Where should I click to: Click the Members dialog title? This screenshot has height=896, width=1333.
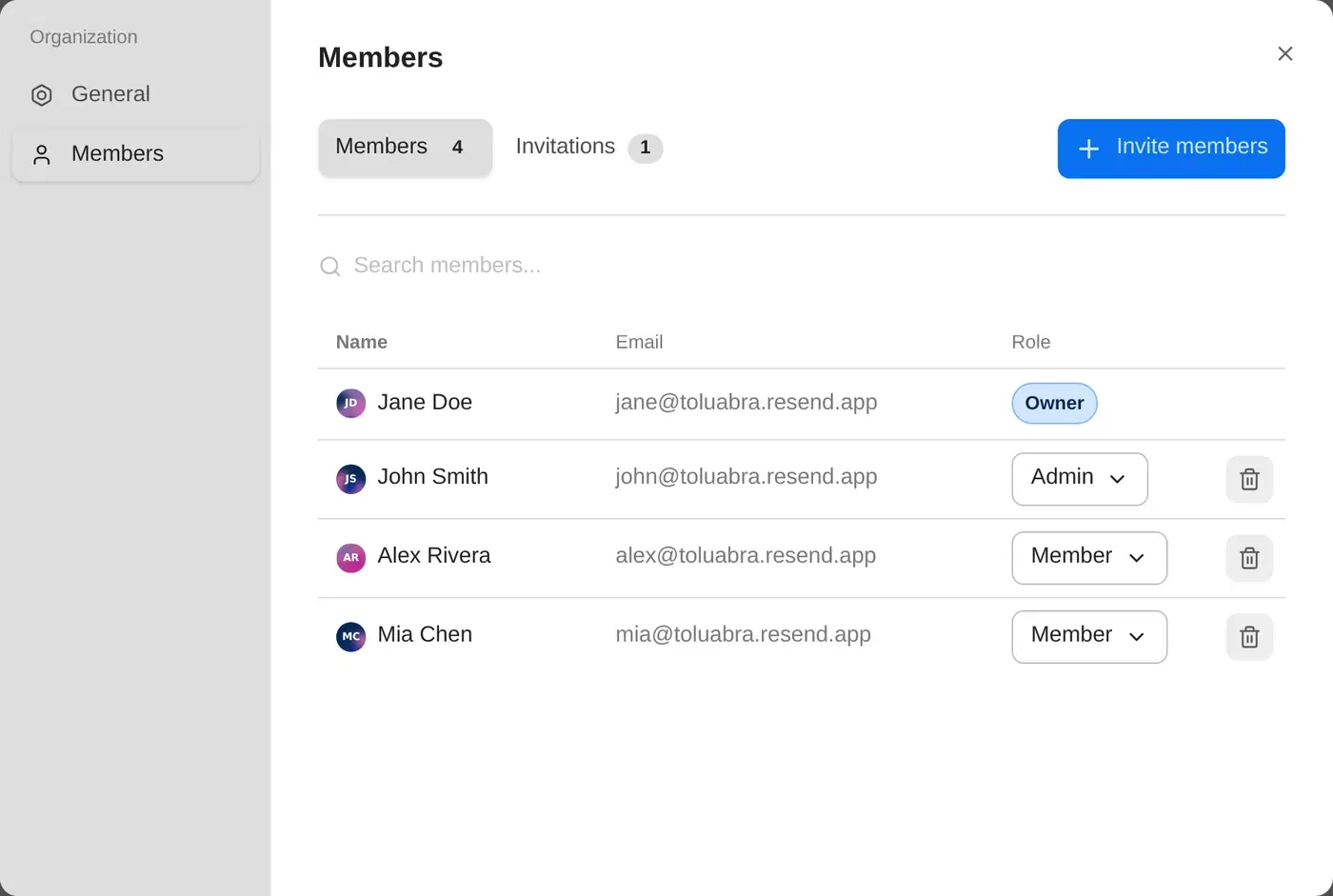pos(380,57)
